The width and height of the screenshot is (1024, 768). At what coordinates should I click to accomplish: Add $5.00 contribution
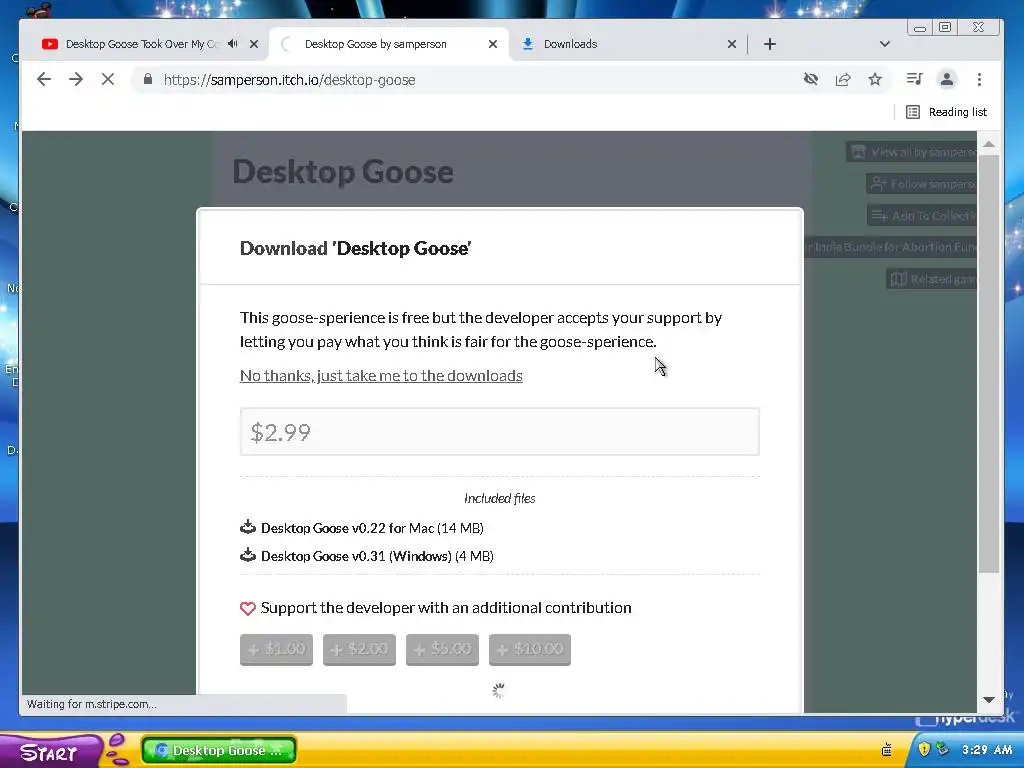click(442, 649)
